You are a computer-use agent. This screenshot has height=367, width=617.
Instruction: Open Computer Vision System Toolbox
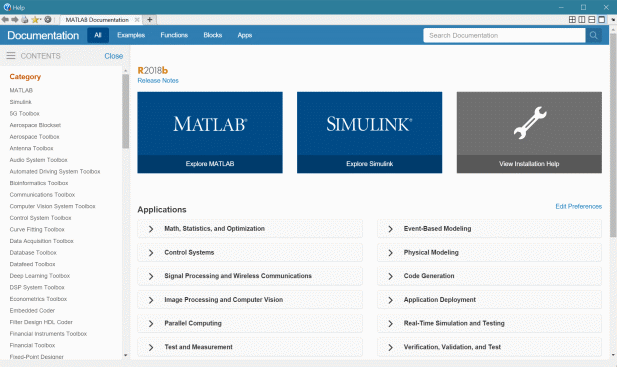tap(52, 206)
